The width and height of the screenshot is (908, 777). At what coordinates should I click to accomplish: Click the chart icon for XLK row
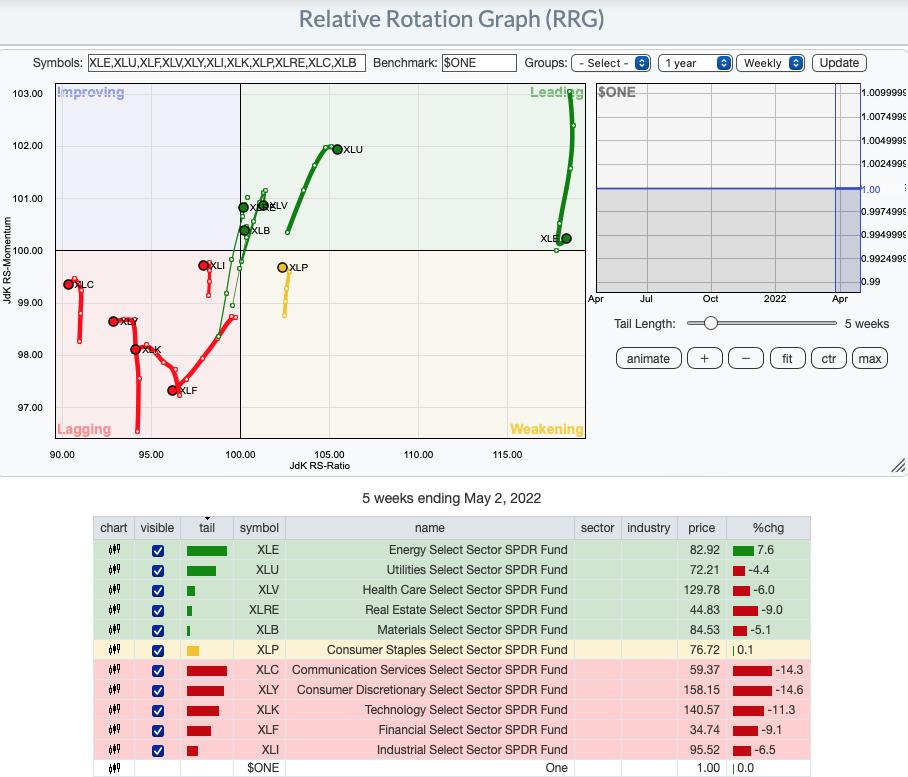[x=114, y=710]
